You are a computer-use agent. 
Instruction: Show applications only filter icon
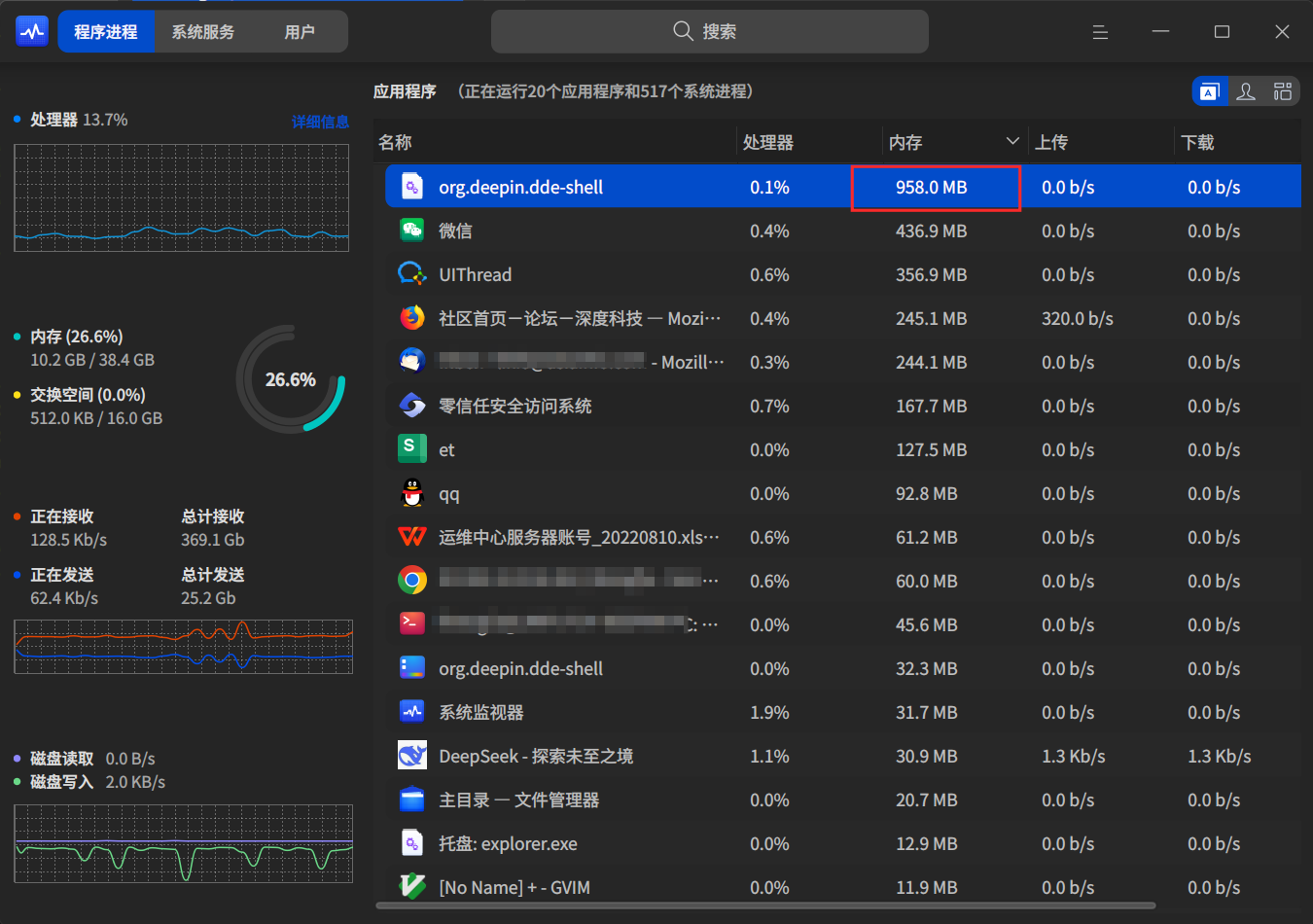[1209, 91]
